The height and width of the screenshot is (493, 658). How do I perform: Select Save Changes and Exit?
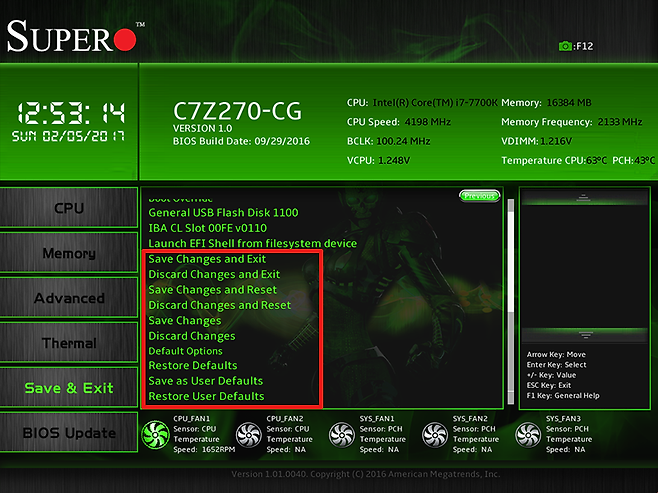(207, 259)
